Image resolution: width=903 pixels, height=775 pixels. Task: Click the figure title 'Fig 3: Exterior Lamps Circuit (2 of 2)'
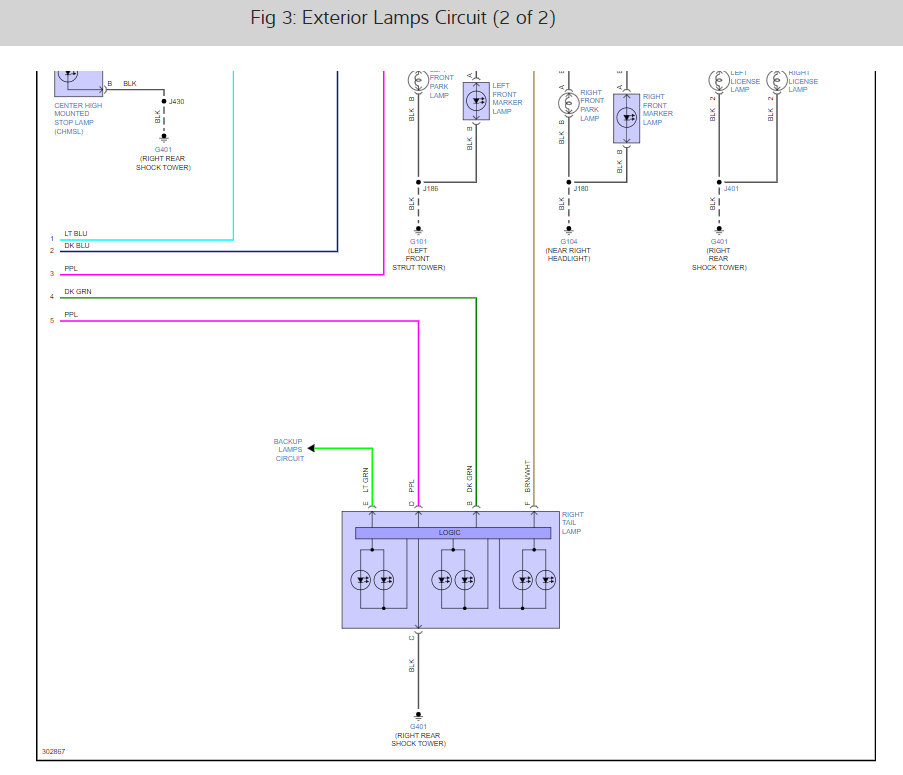[403, 18]
